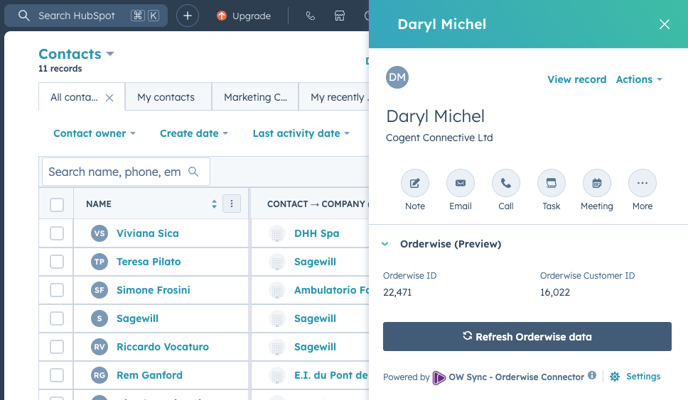Click the TP avatar for Teresa Pilato
Viewport: 688px width, 400px height.
pos(99,262)
